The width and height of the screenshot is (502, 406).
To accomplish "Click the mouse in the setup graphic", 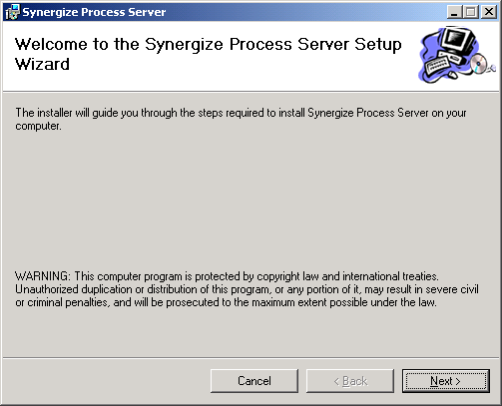I will pyautogui.click(x=452, y=75).
